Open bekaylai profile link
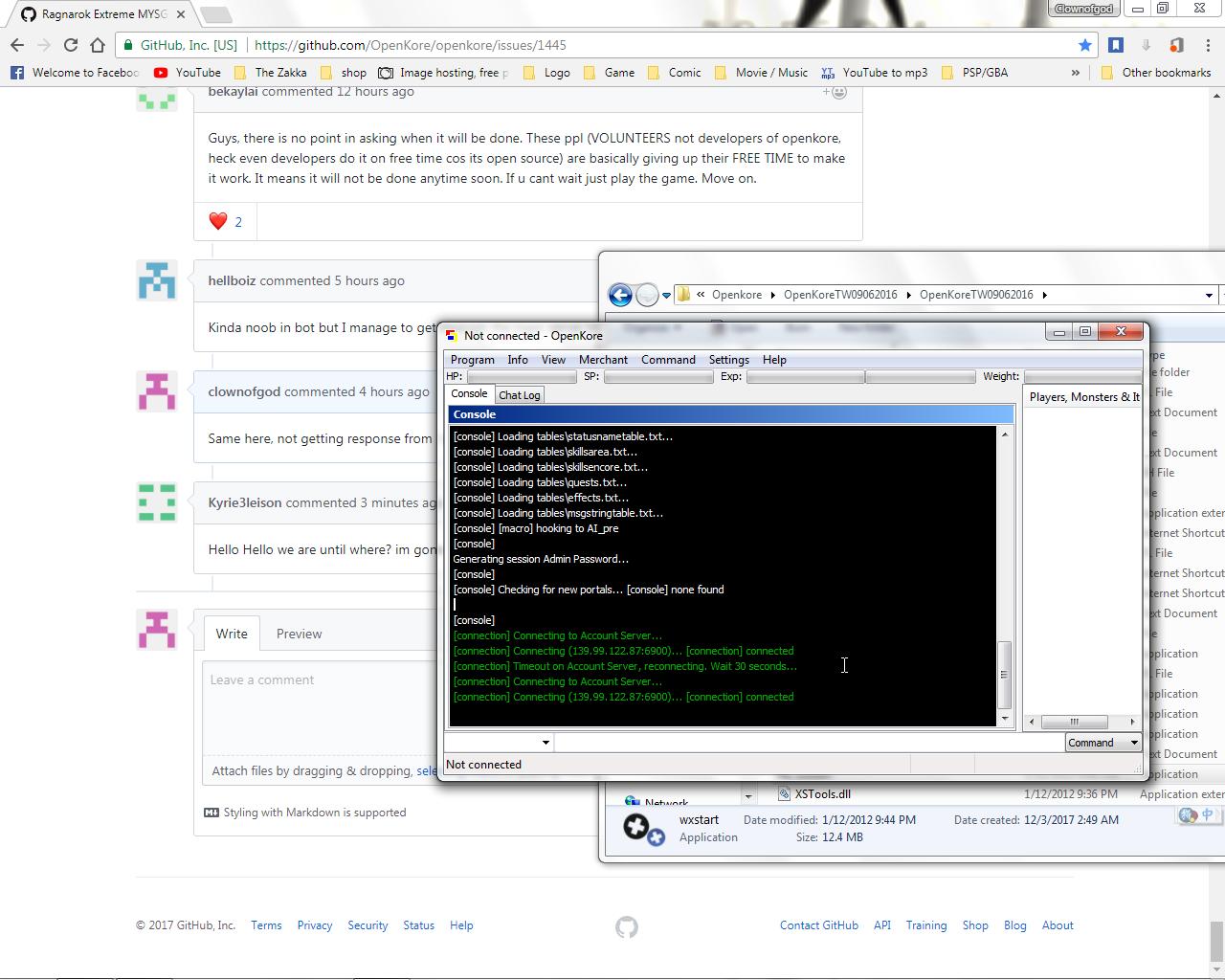Screen dimensions: 1225x980 point(233,91)
